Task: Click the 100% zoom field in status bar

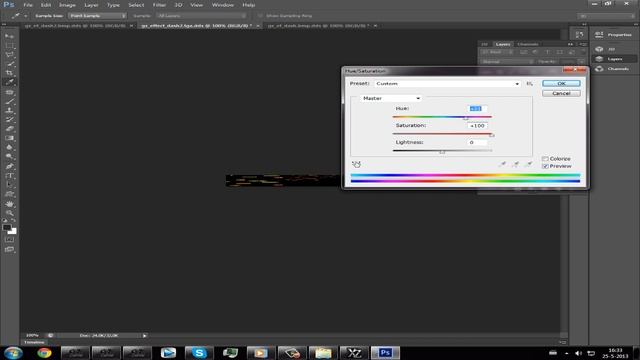Action: point(32,336)
